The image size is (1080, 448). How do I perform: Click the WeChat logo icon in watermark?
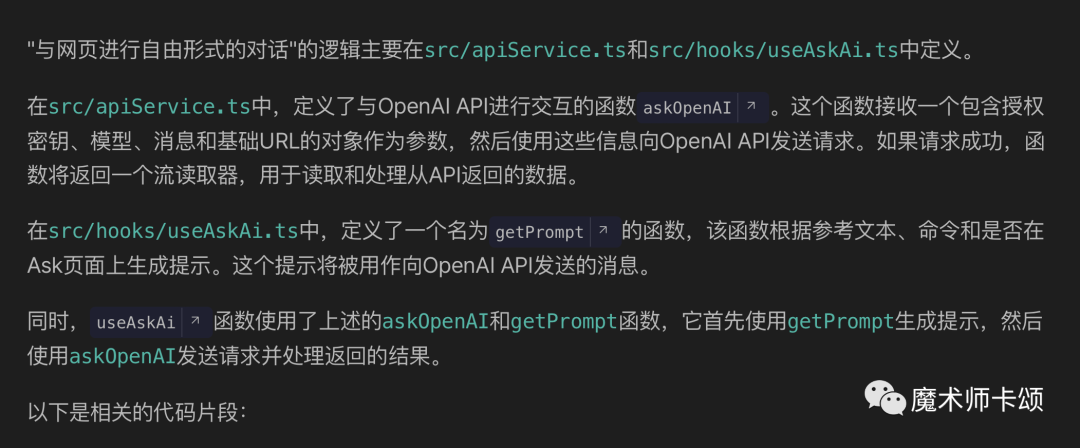click(884, 398)
